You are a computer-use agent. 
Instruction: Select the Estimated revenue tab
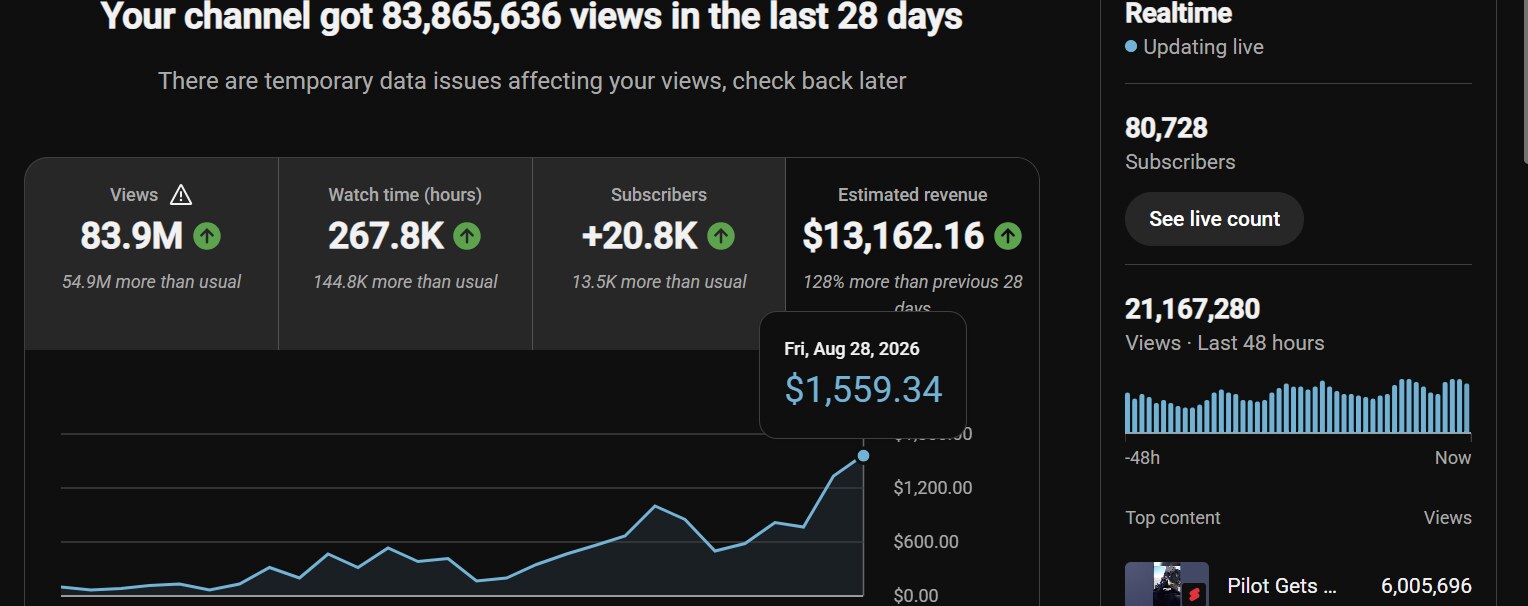point(912,254)
